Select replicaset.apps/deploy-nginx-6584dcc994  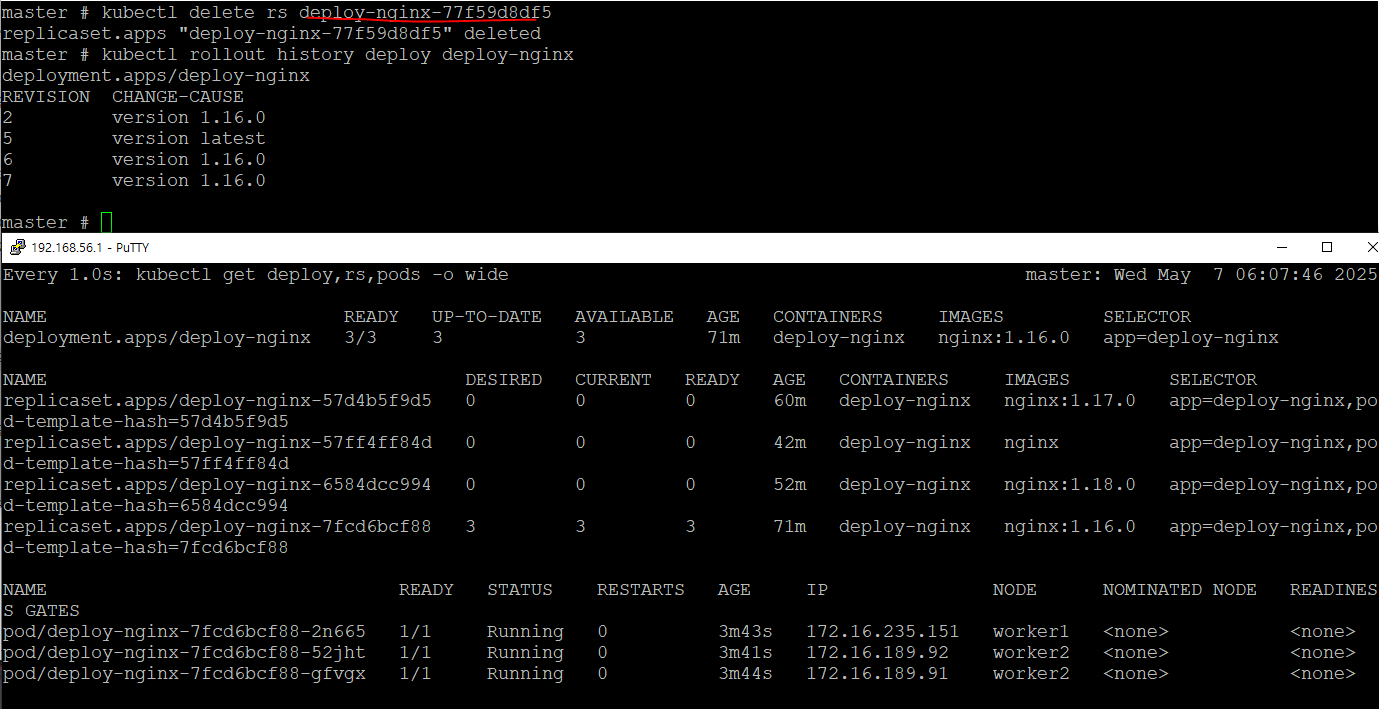click(x=217, y=484)
